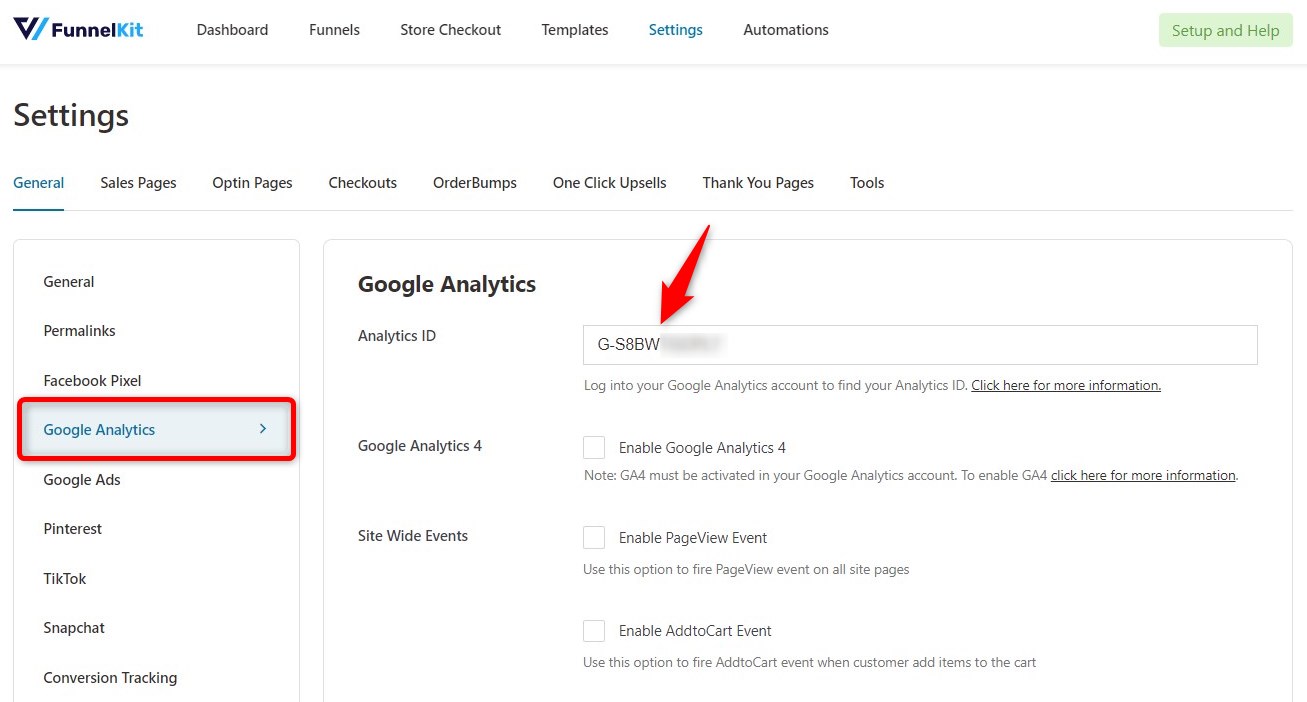The image size is (1307, 702).
Task: Select Facebook Pixel in the sidebar
Action: click(x=92, y=381)
